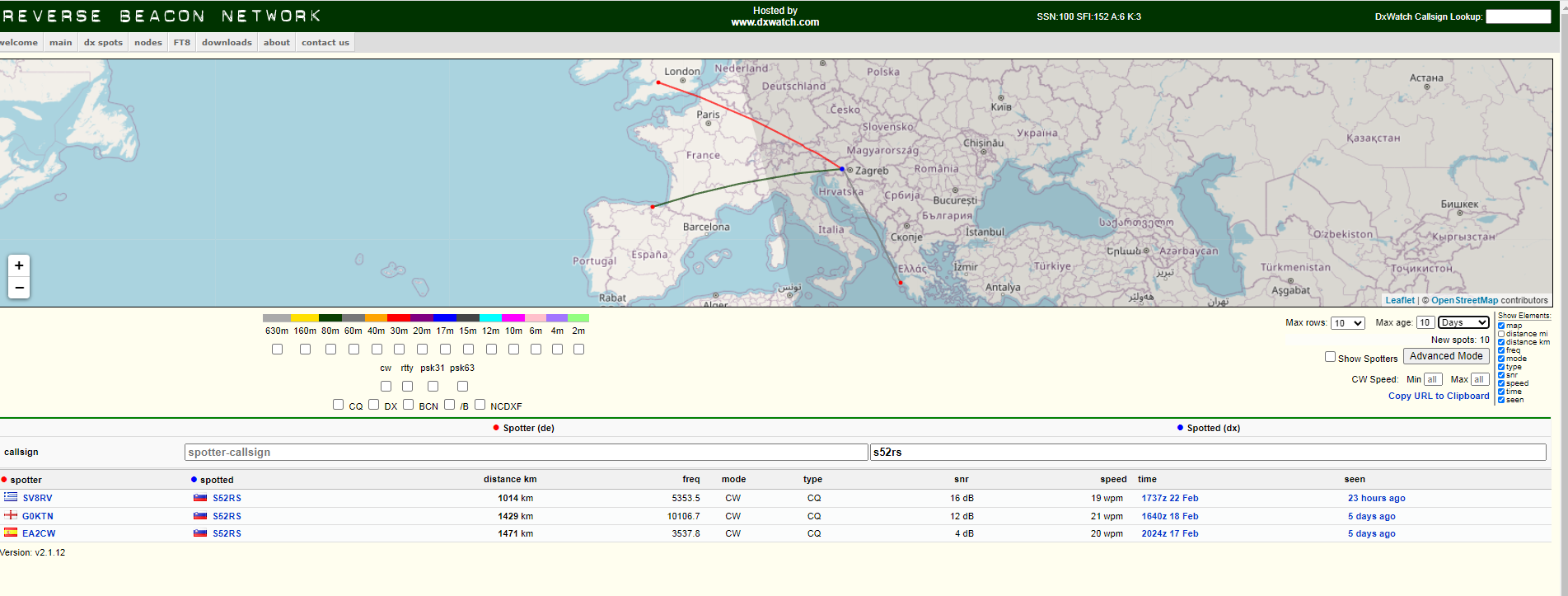Image resolution: width=1568 pixels, height=596 pixels.
Task: Click the Spanish flag beside EA2CW
Action: coord(11,533)
